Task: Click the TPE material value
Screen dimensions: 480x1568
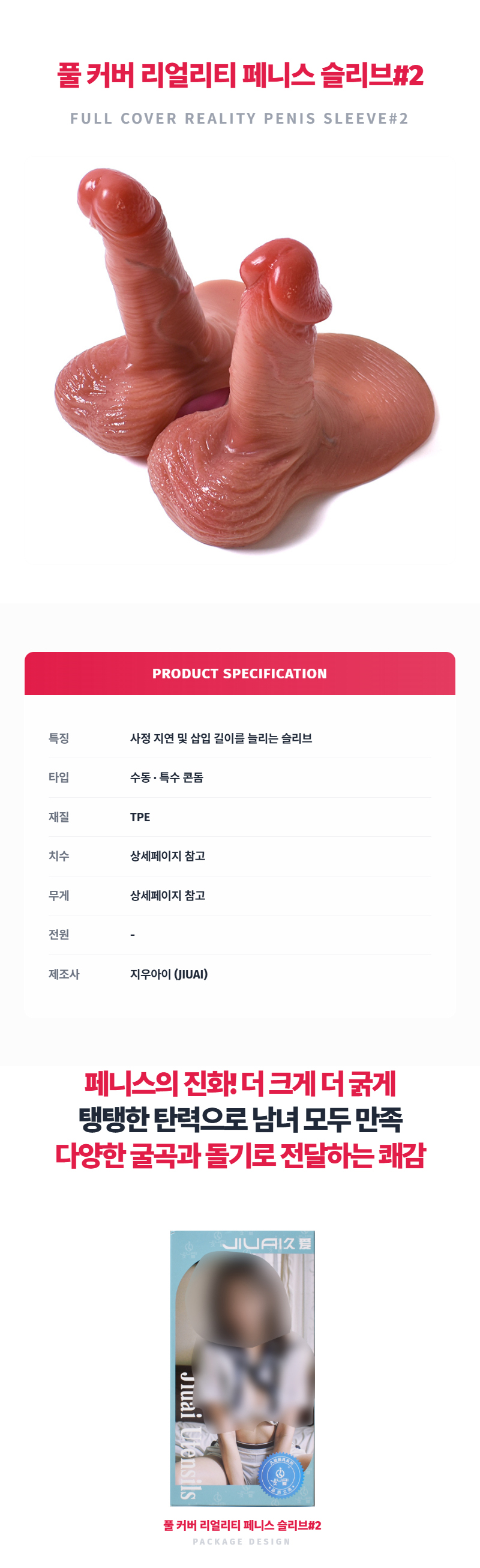Action: 140,817
